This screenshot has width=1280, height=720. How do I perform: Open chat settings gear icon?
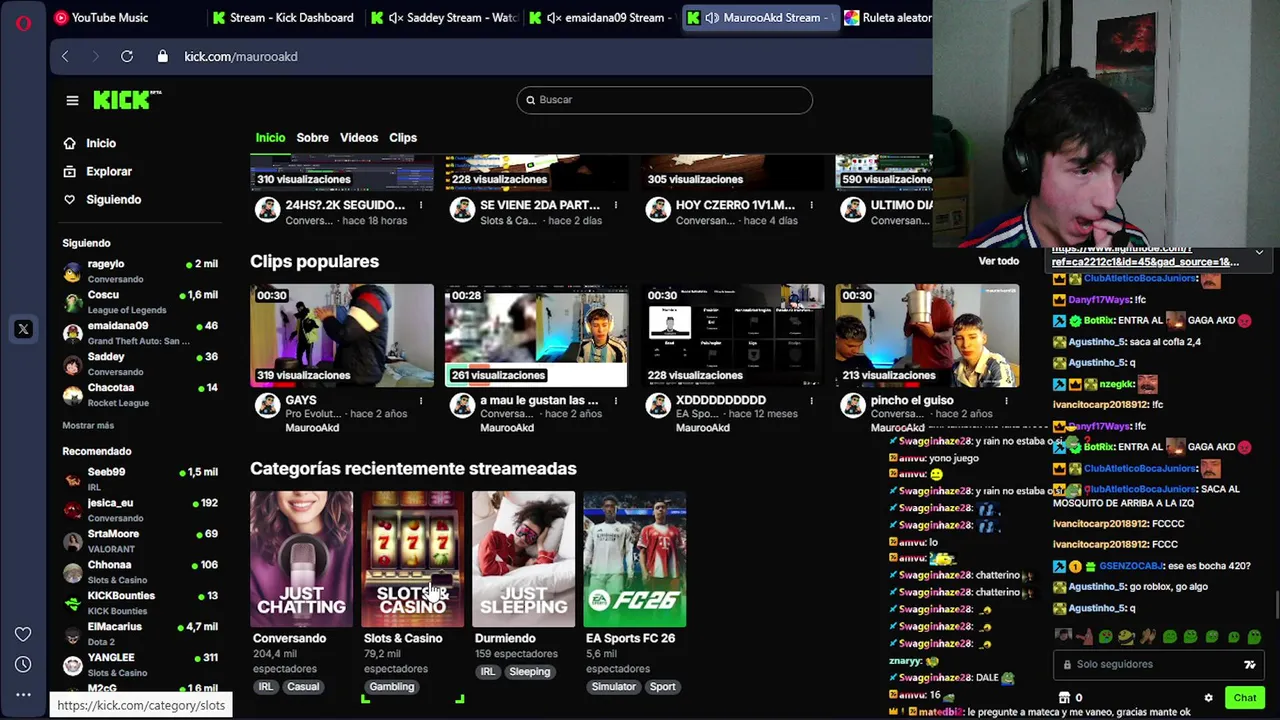coord(1208,698)
